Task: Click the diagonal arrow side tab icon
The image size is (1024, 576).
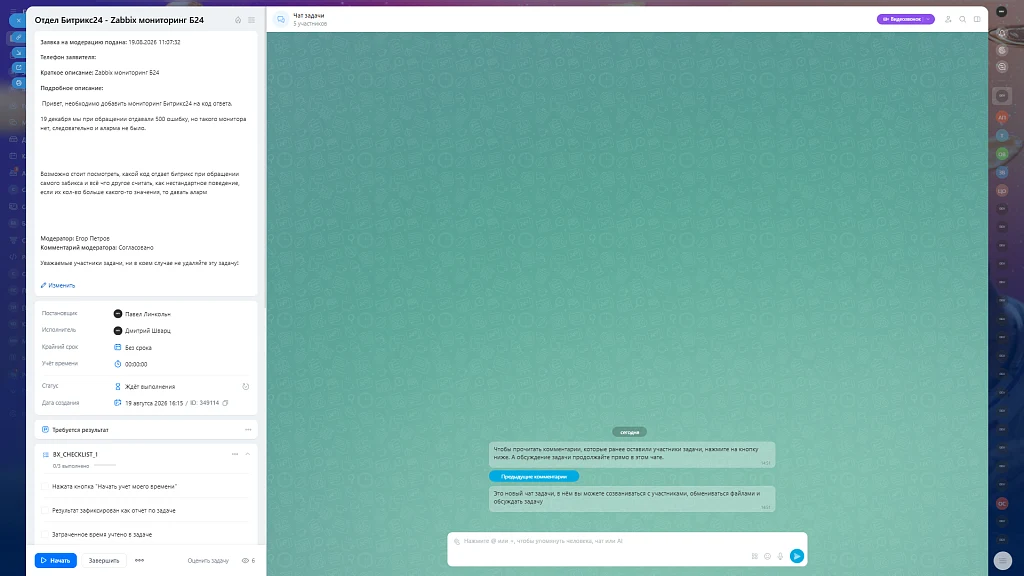Action: point(18,53)
